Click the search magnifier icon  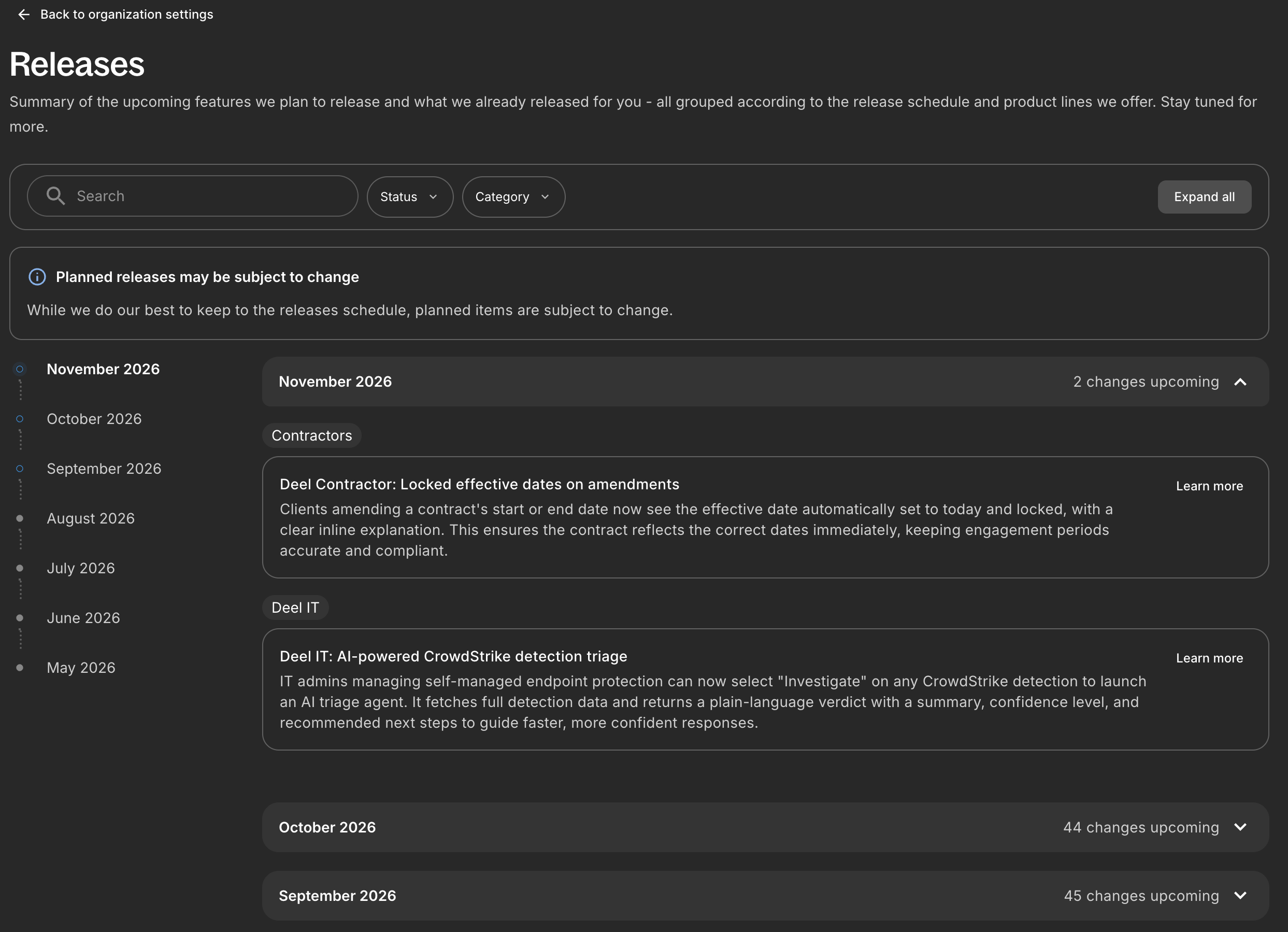click(55, 196)
